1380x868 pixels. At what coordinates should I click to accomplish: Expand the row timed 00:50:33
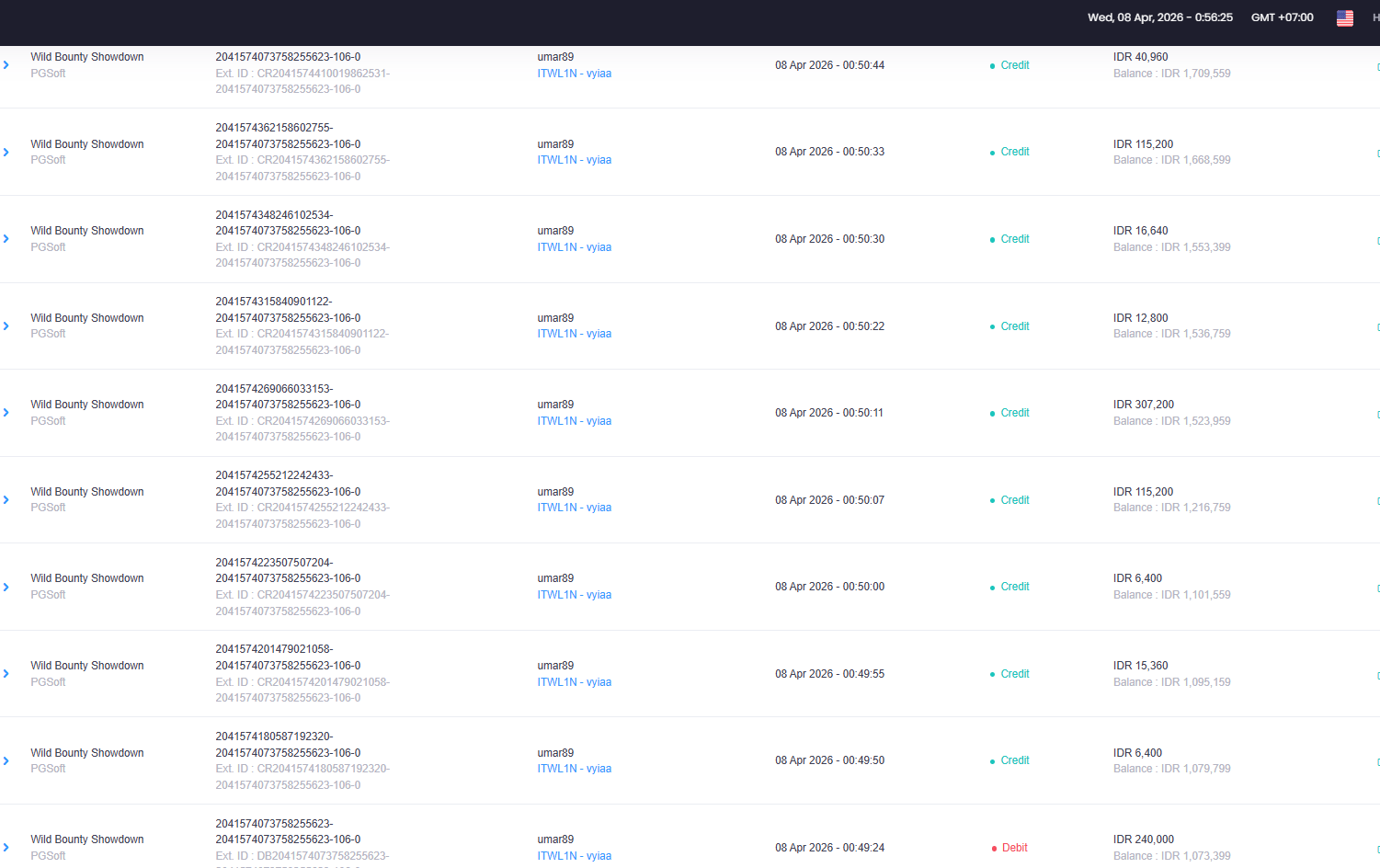(x=6, y=153)
